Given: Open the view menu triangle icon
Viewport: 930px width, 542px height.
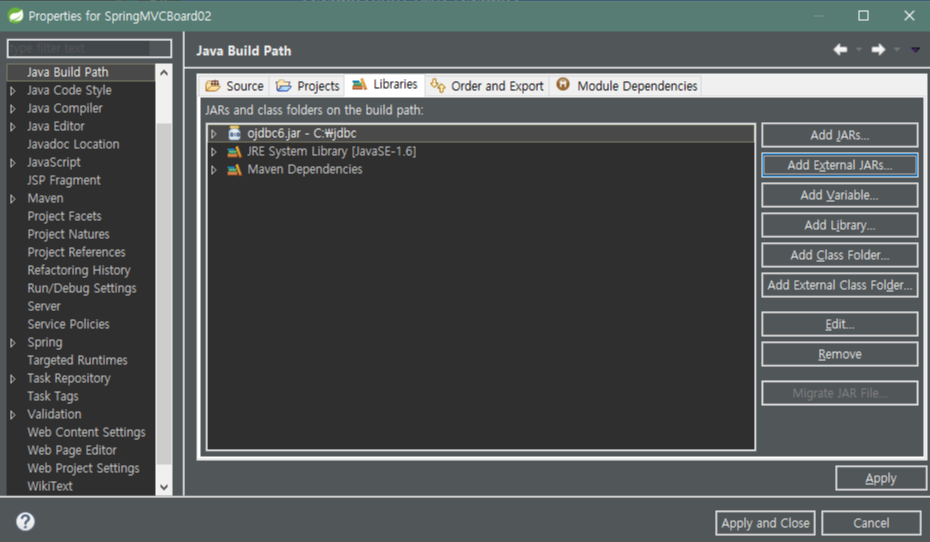Looking at the screenshot, I should click(915, 50).
